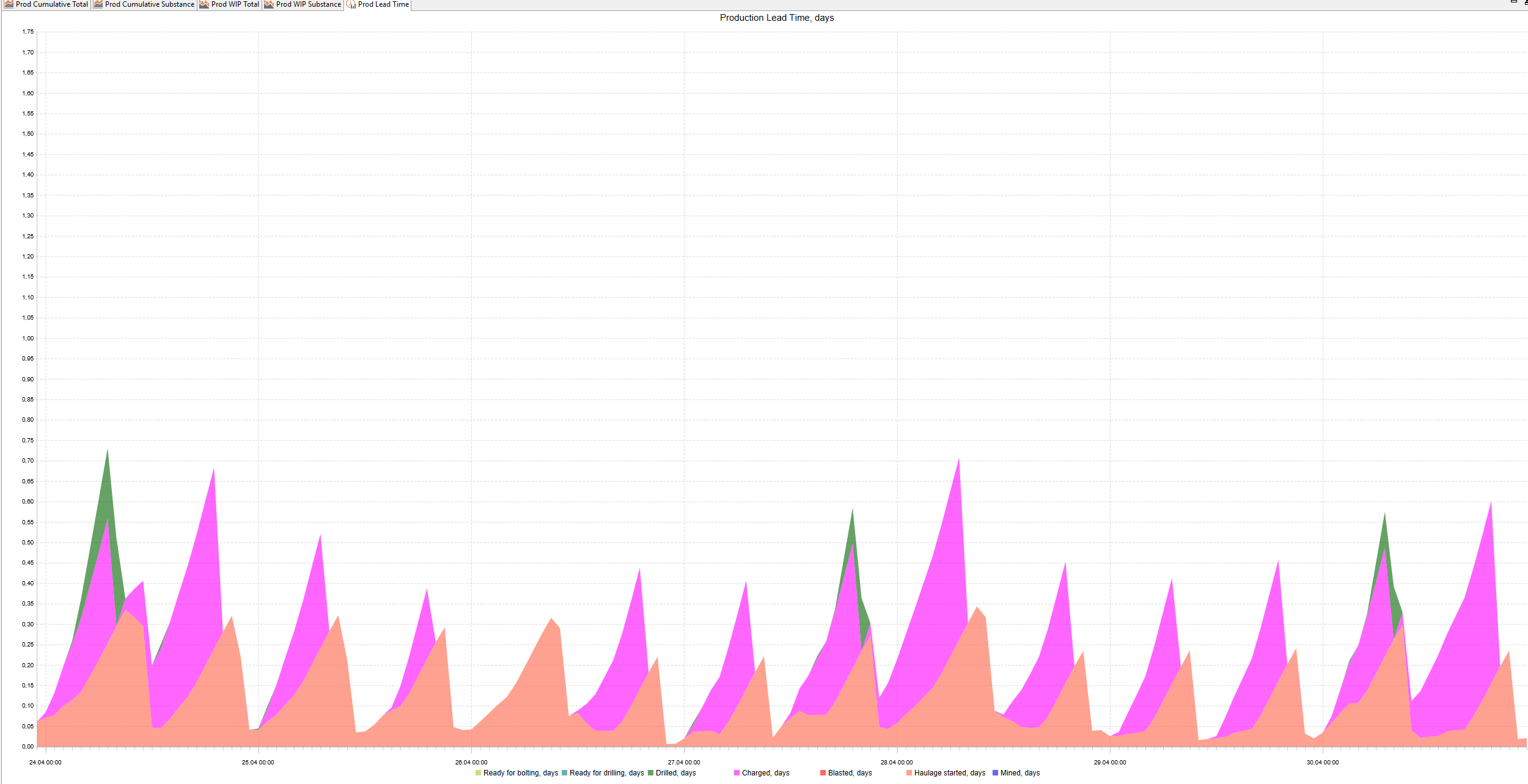Click the Ready for drilling legend swatch
The width and height of the screenshot is (1528, 784).
point(564,773)
